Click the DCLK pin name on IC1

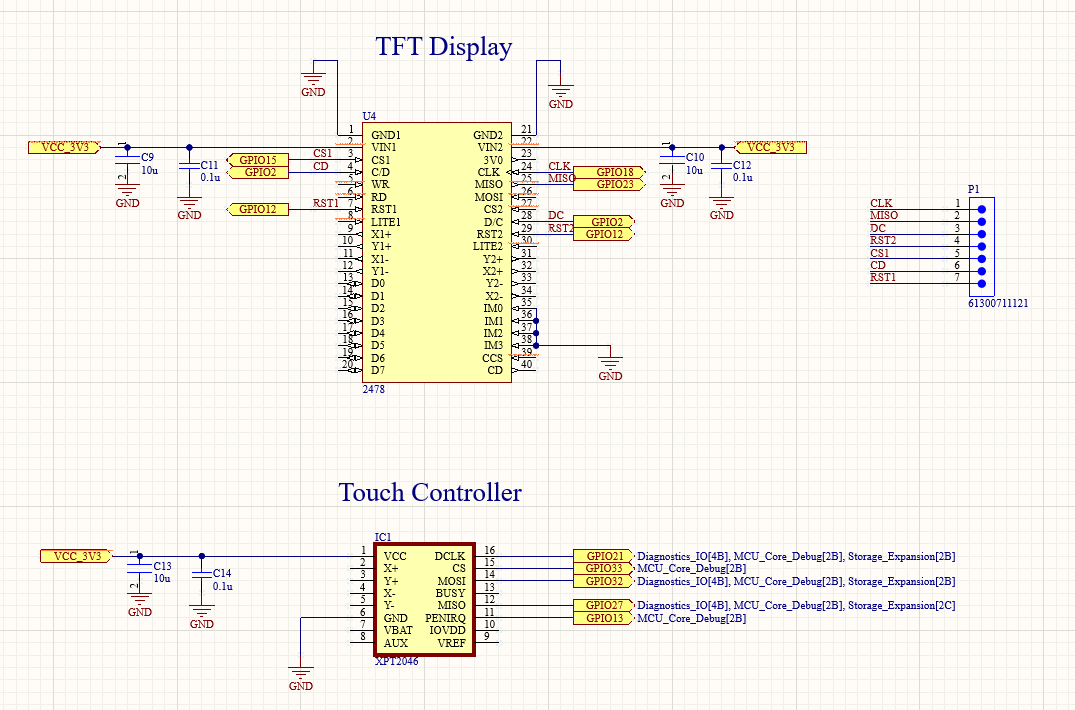[450, 556]
